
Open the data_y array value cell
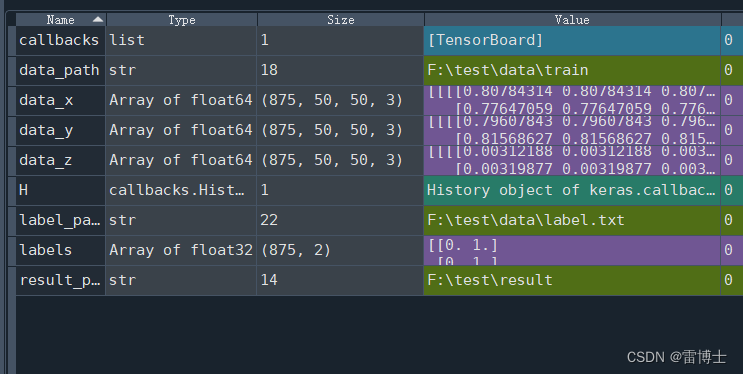click(x=572, y=130)
